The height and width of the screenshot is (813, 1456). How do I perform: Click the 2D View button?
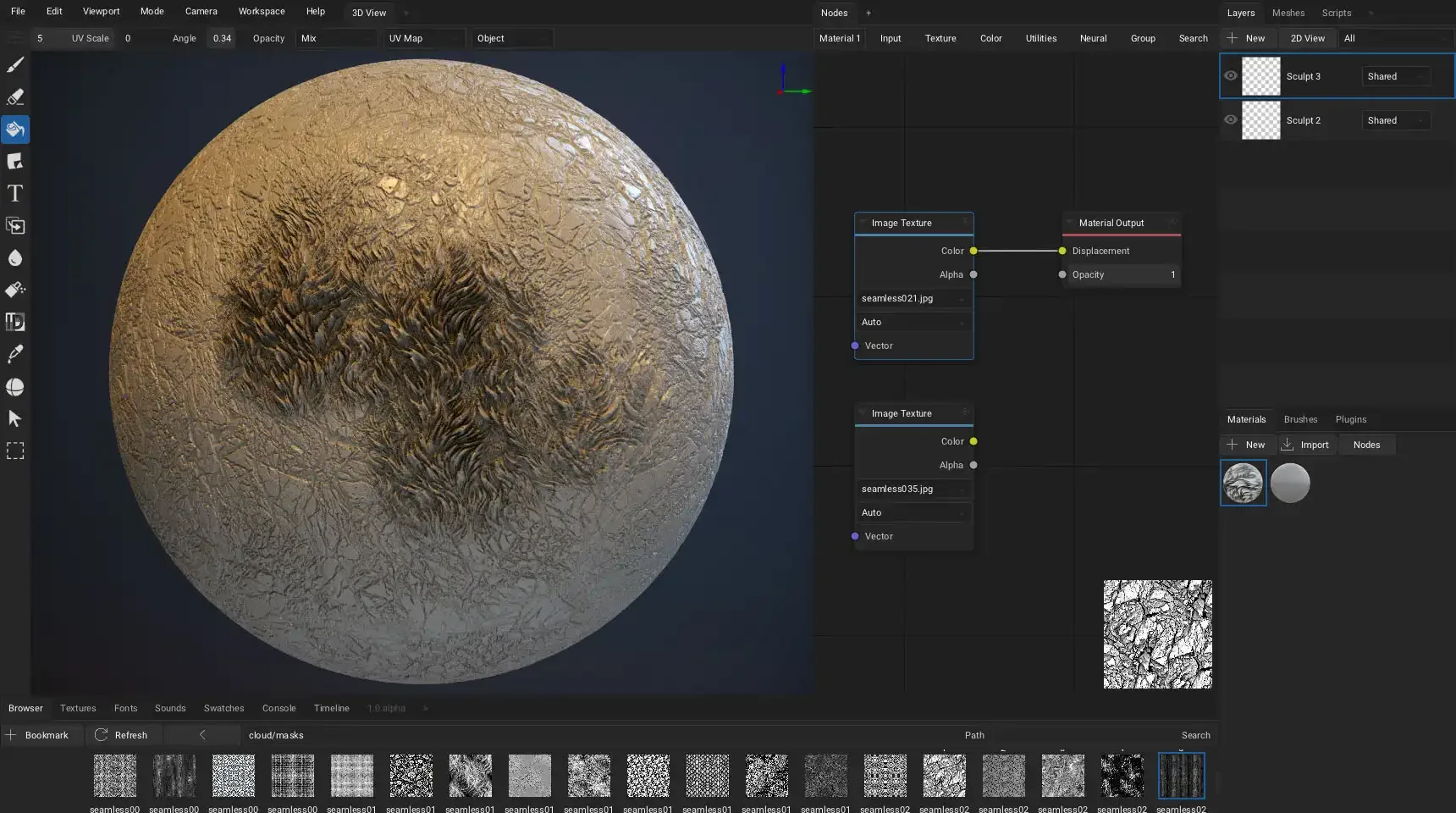pyautogui.click(x=1307, y=38)
